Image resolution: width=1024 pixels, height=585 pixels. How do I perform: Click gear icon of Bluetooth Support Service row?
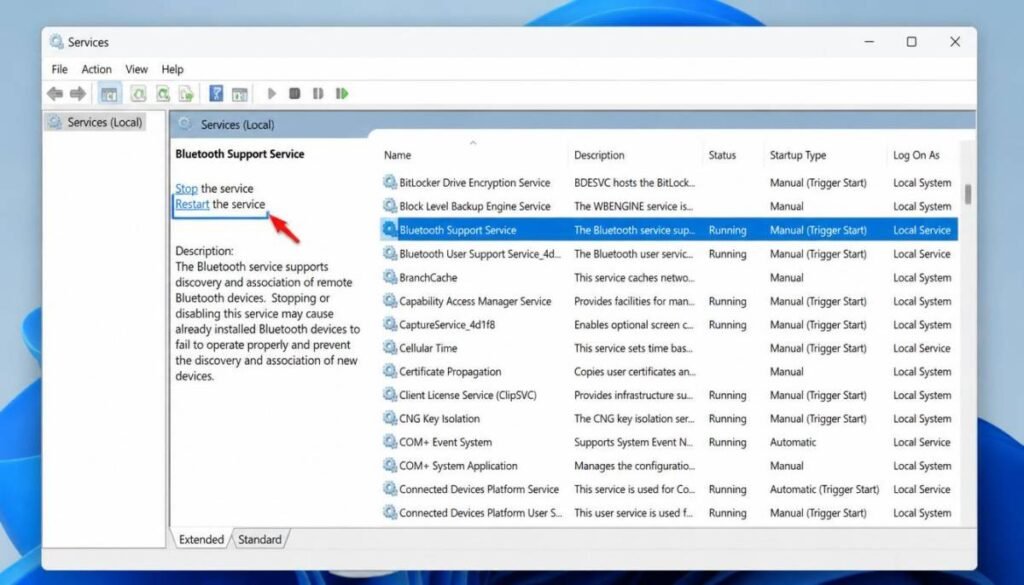390,230
